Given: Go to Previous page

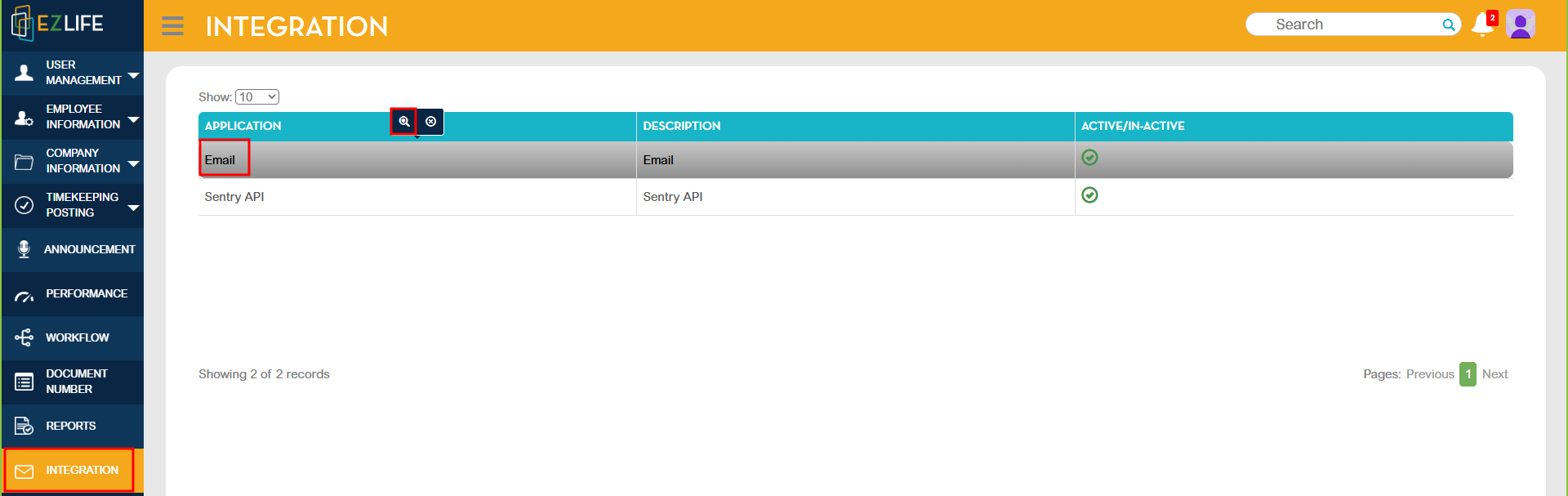Looking at the screenshot, I should point(1430,373).
